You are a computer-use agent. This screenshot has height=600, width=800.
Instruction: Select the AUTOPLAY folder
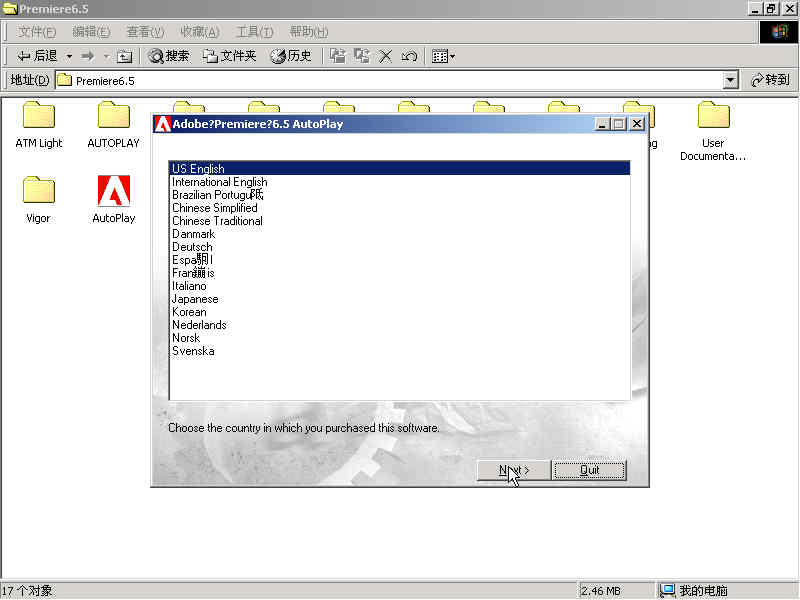pos(113,125)
